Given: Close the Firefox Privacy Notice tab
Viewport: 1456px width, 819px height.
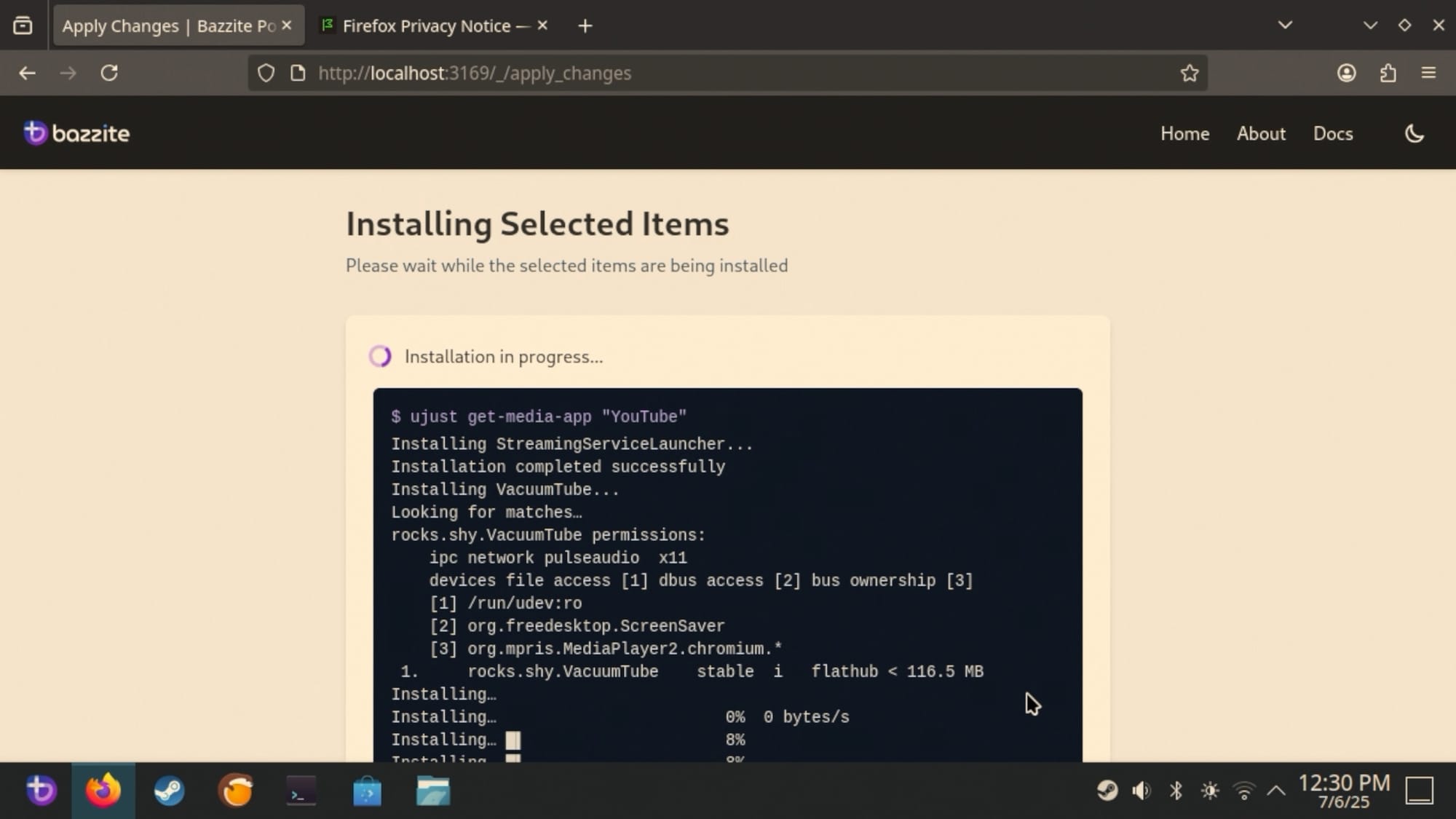Looking at the screenshot, I should (x=542, y=25).
